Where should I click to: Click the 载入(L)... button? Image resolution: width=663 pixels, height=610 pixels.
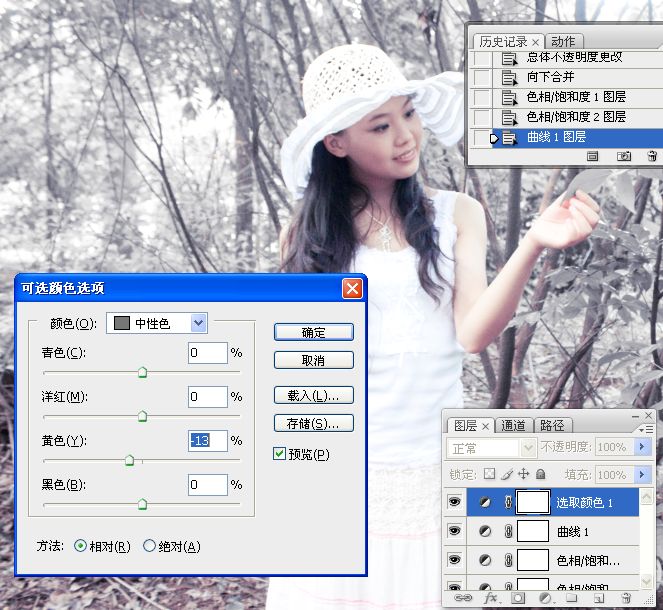pos(313,395)
